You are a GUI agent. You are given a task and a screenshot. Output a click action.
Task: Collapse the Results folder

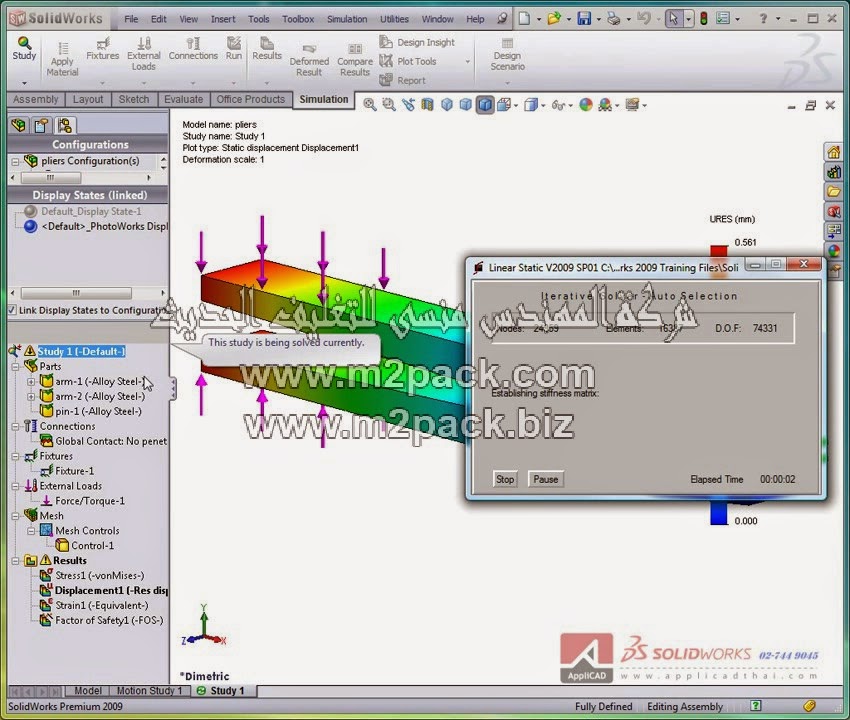[16, 561]
